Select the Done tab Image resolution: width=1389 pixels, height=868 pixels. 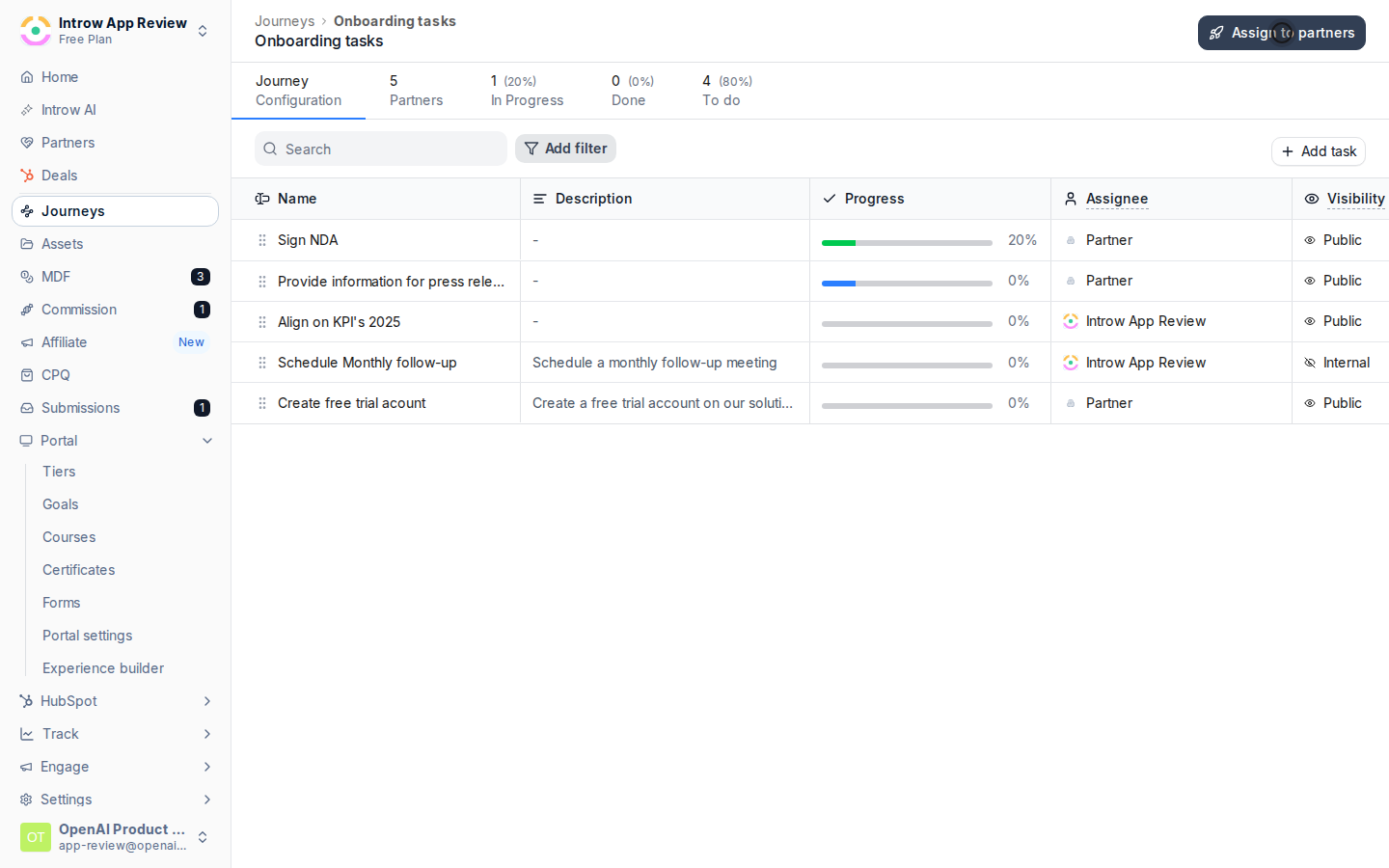[x=633, y=91]
